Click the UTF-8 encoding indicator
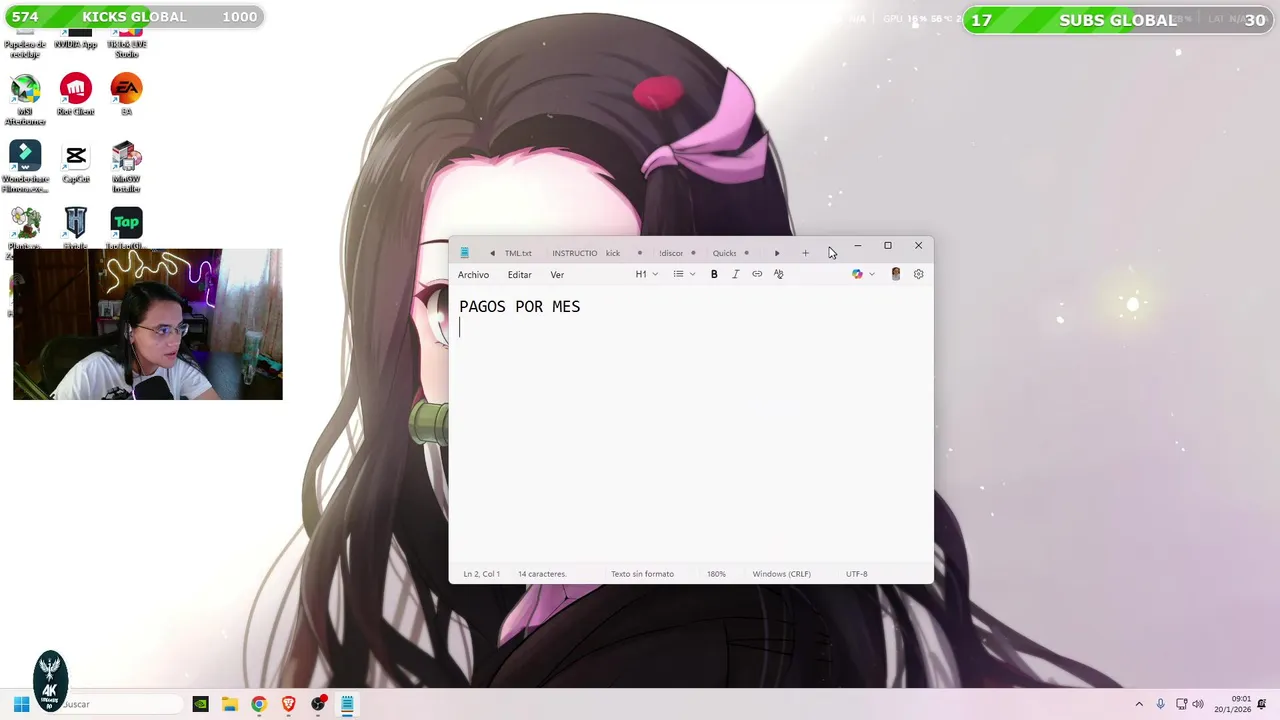The image size is (1280, 720). click(x=856, y=574)
